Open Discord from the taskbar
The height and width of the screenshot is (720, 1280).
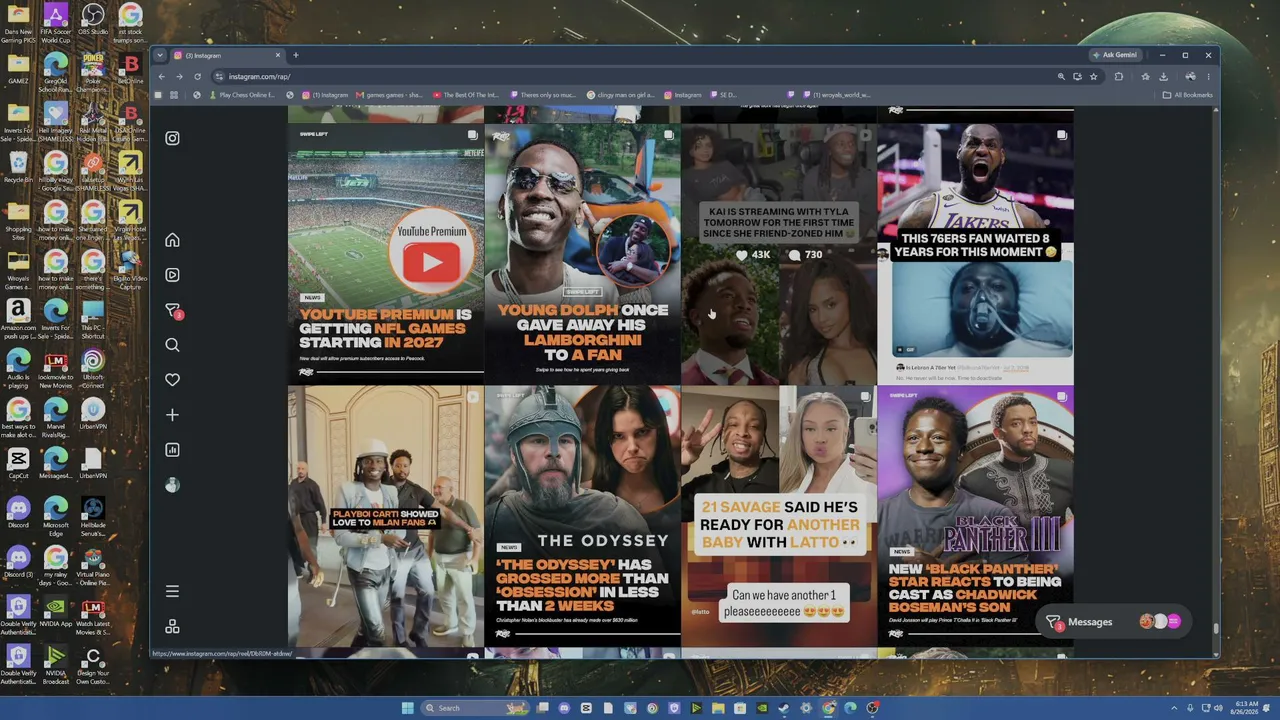click(564, 708)
